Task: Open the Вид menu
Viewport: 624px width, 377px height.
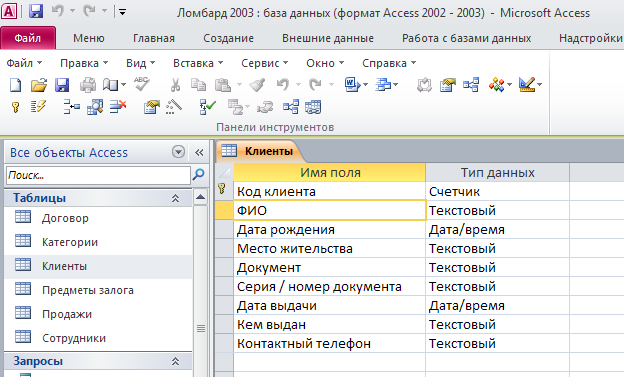Action: [x=140, y=63]
